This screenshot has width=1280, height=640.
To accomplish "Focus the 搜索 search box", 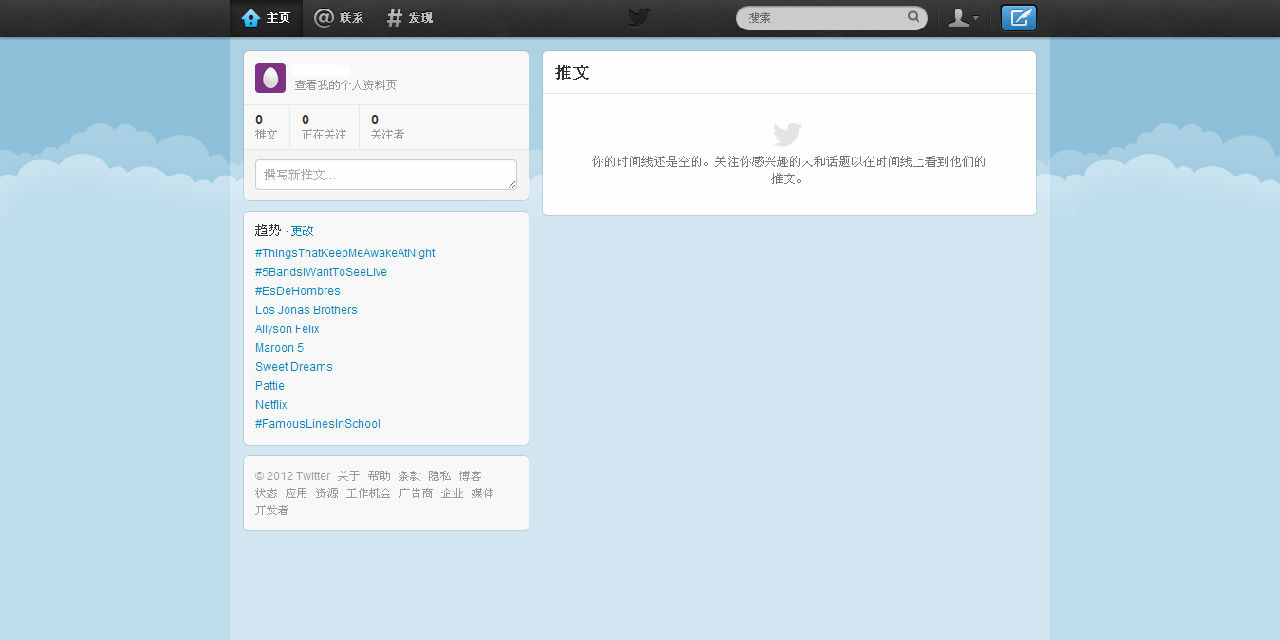I will click(x=831, y=18).
